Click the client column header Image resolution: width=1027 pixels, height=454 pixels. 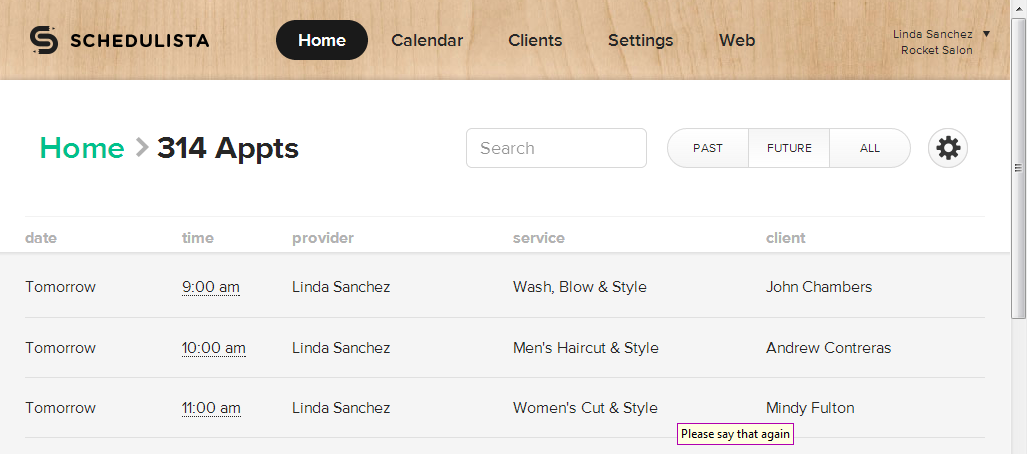(786, 238)
